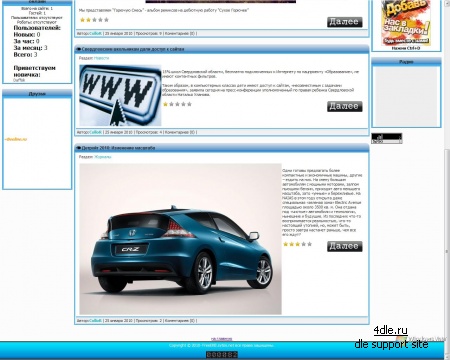This screenshot has width=450, height=360.
Task: Click the vertical page scrollbar
Action: (x=447, y=180)
